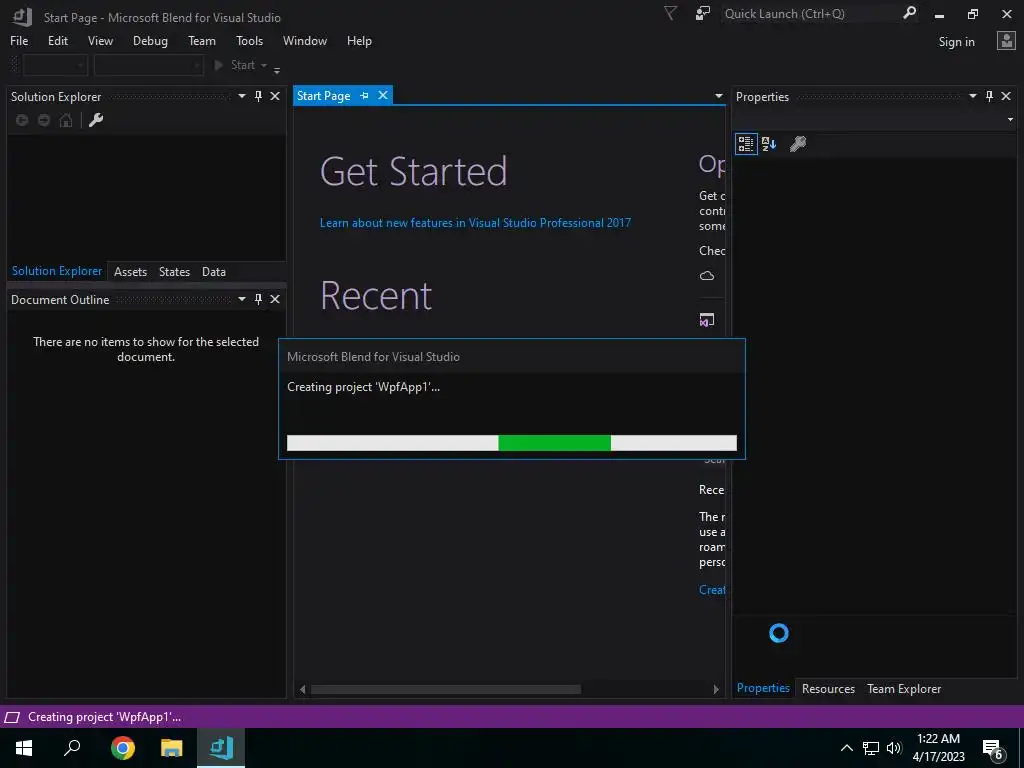Open the View menu
The height and width of the screenshot is (768, 1024).
[100, 40]
